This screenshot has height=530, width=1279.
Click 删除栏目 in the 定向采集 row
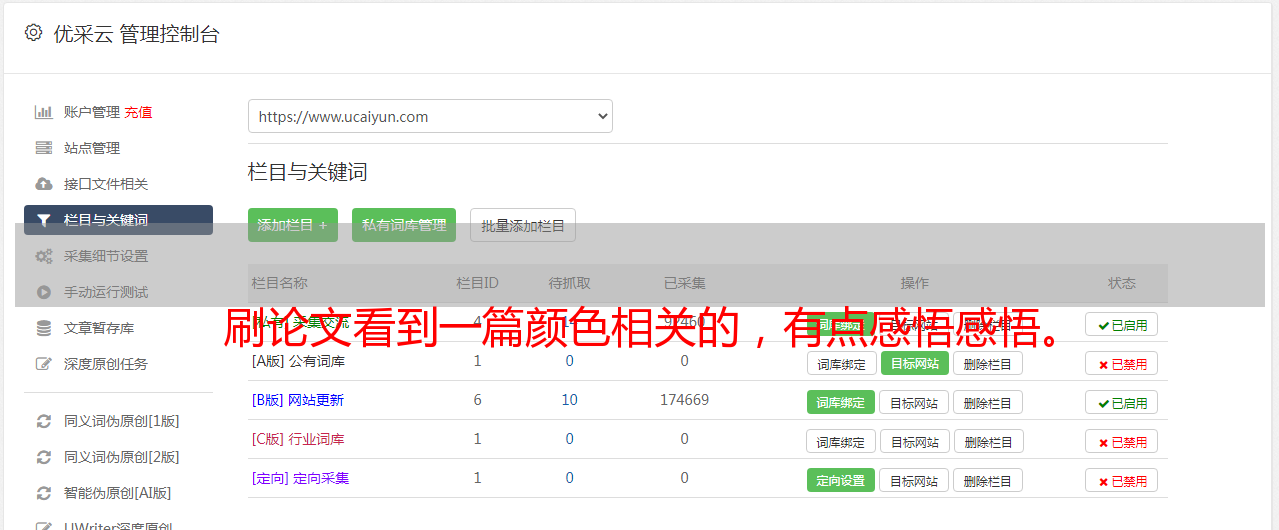[x=988, y=480]
